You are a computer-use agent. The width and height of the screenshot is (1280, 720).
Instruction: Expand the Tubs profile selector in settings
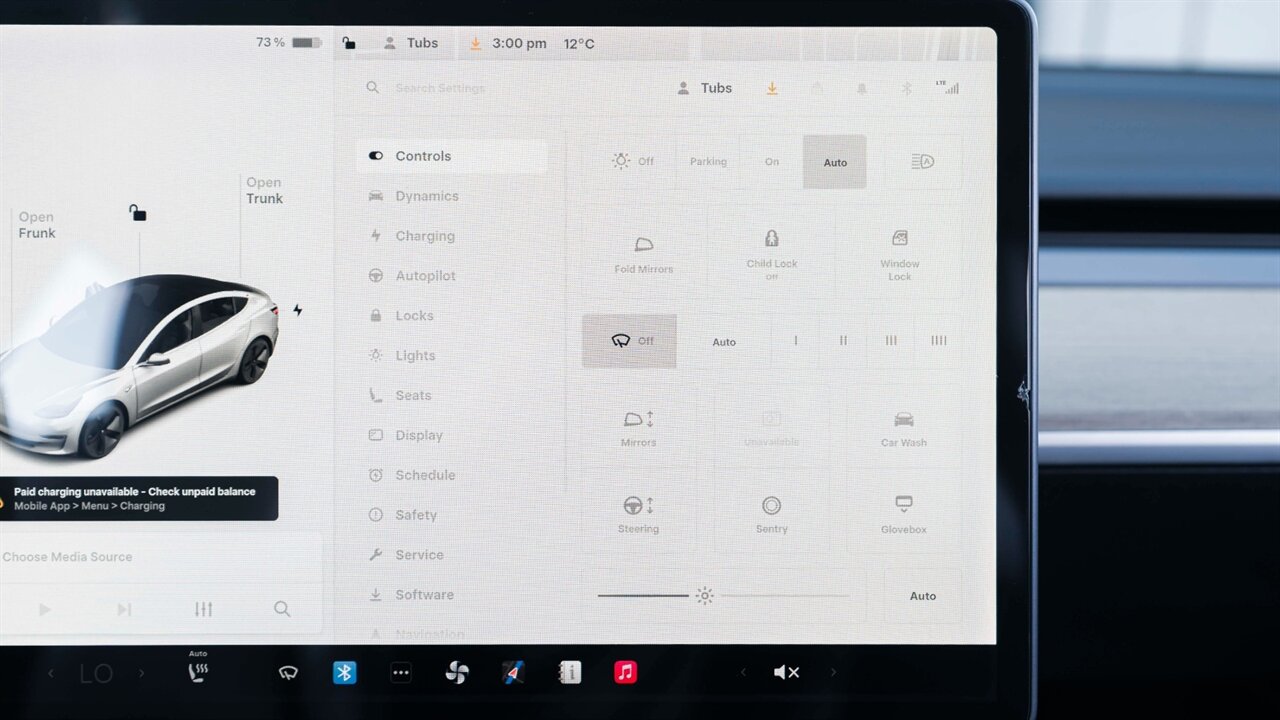pos(705,88)
